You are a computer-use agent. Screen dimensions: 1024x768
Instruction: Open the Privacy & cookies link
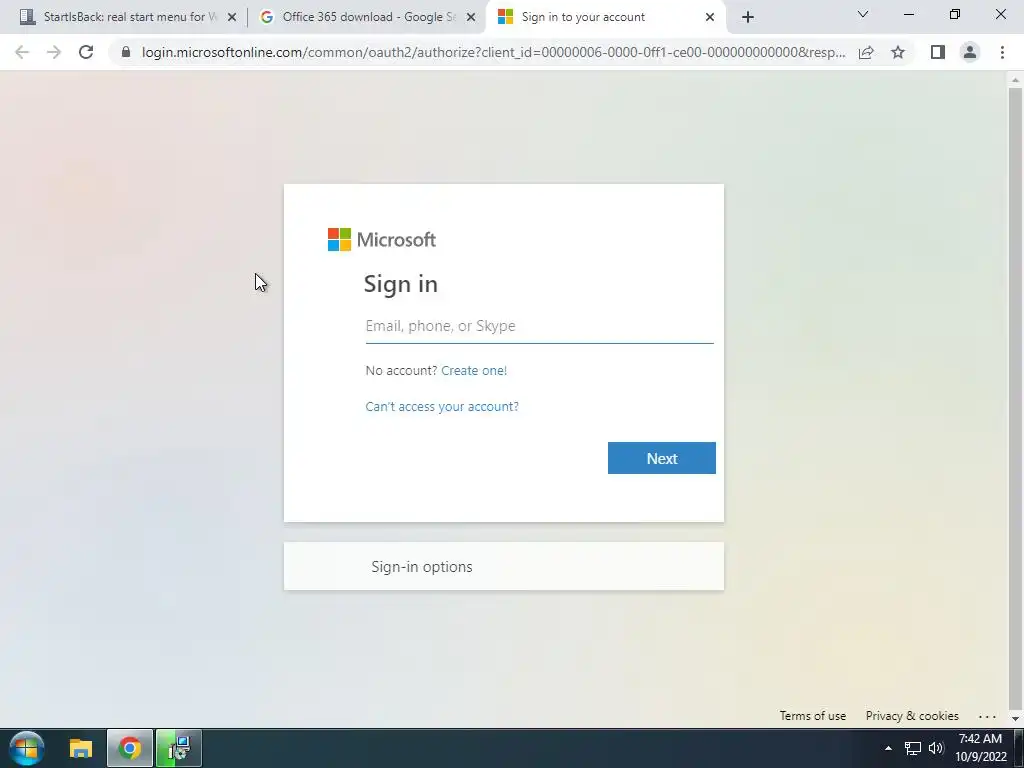point(912,716)
